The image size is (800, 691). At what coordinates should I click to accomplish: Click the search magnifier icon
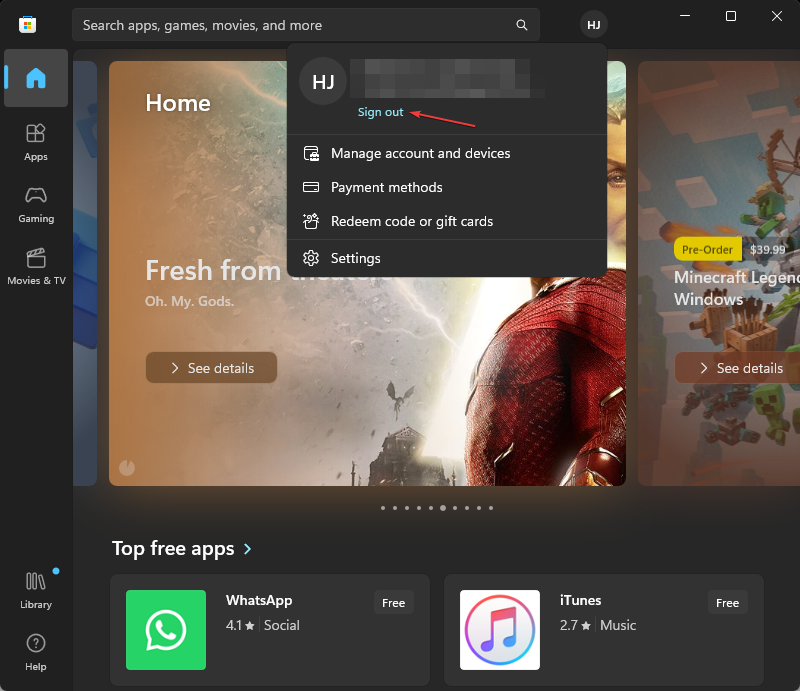point(521,25)
